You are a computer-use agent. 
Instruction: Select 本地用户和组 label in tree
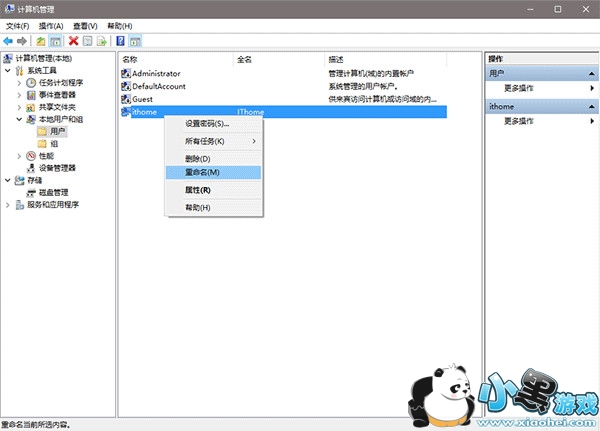[x=61, y=119]
